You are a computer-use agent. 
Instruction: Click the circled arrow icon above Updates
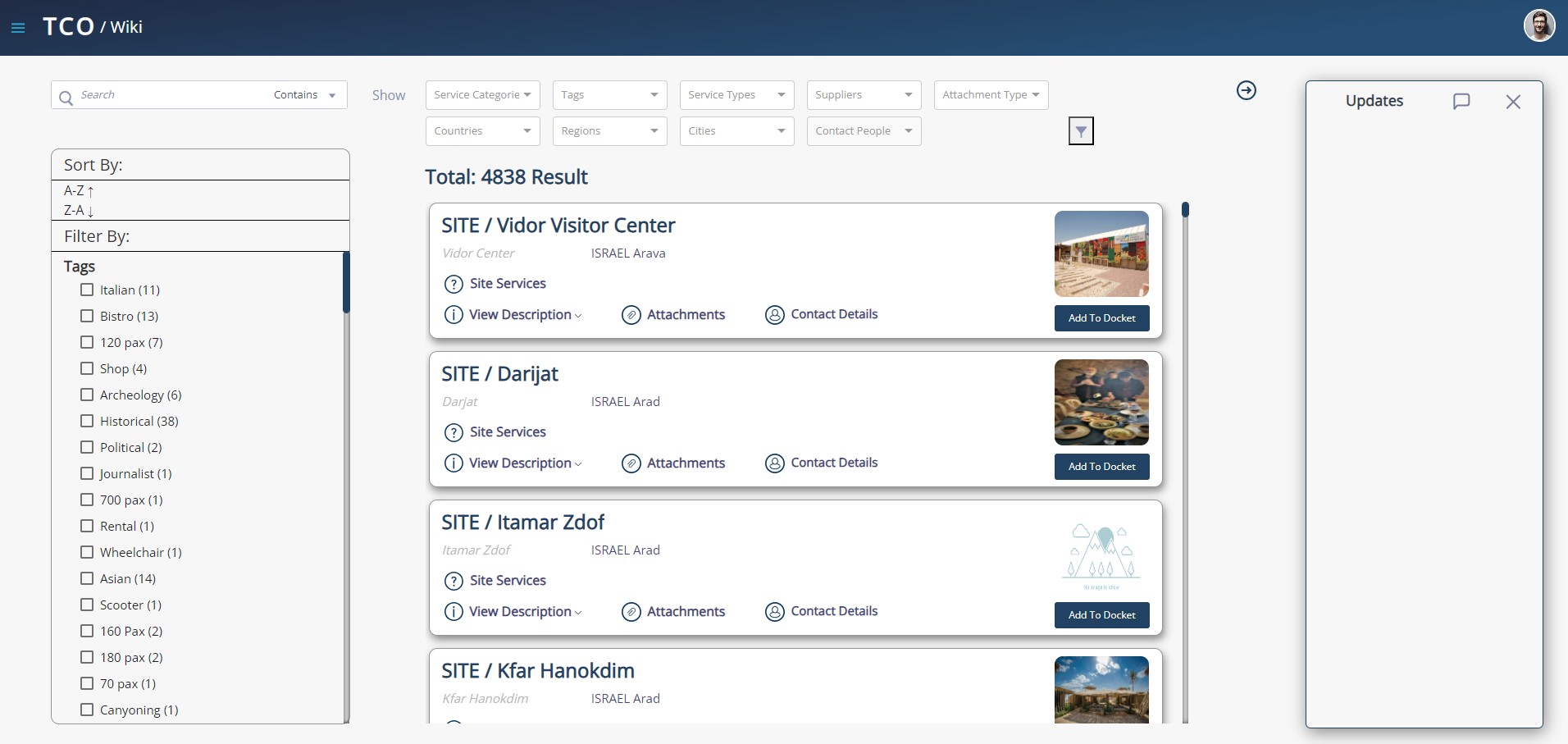point(1247,90)
